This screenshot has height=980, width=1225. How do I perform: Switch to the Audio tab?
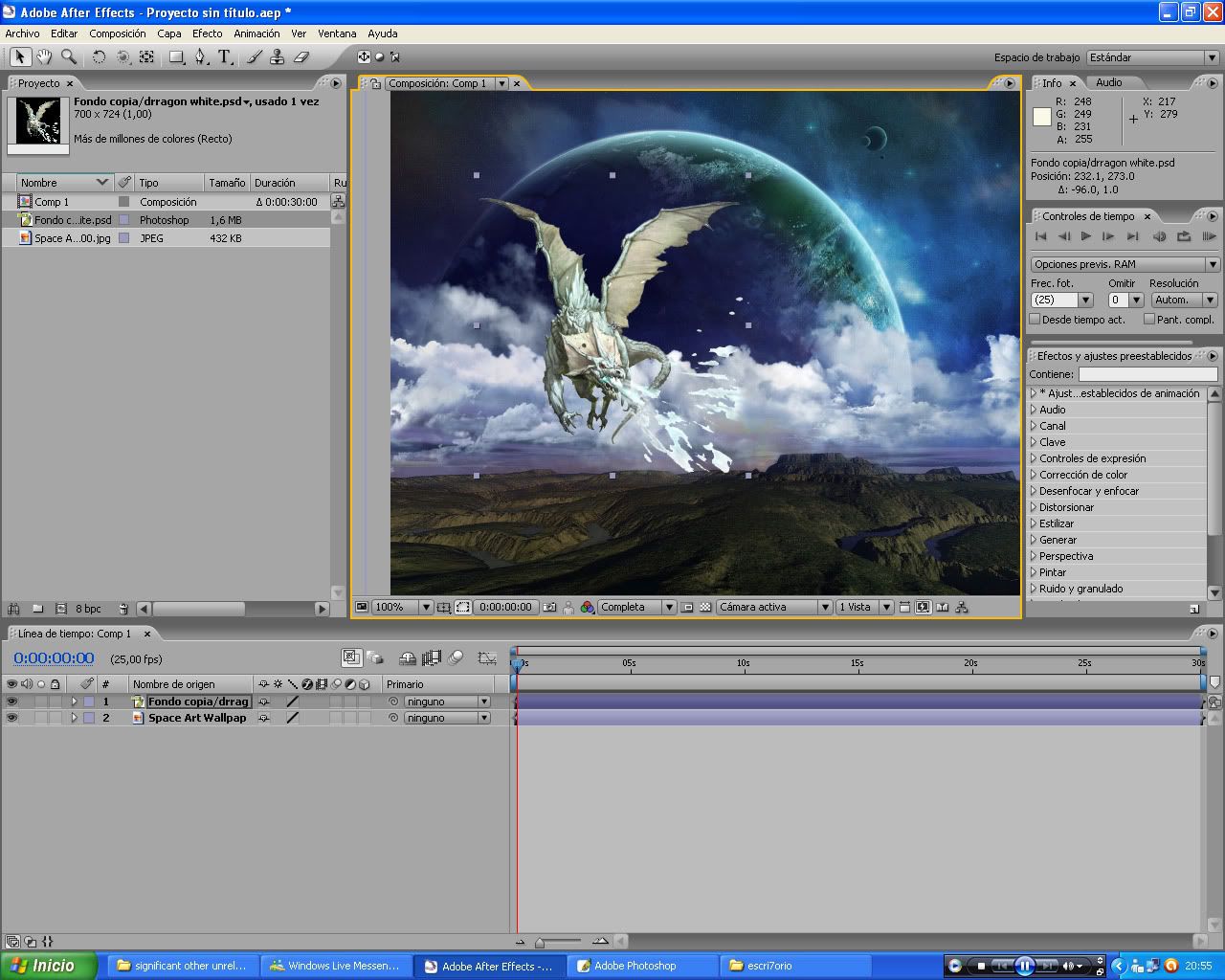[1108, 82]
